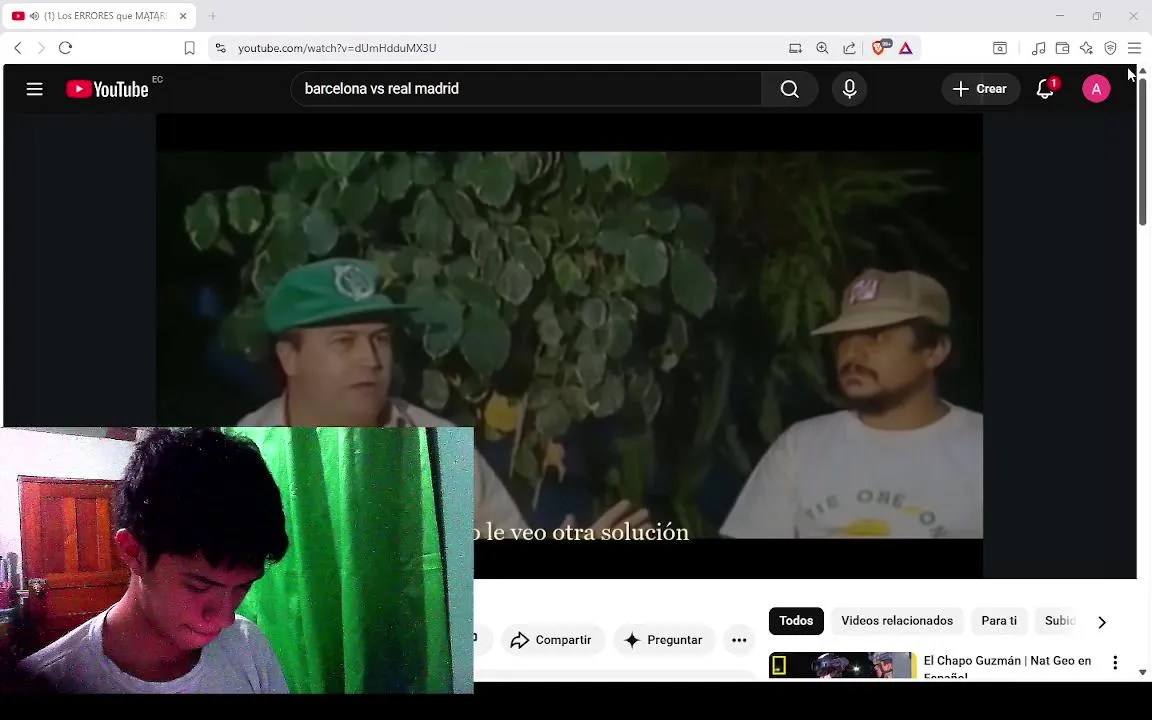This screenshot has height=720, width=1152.
Task: Share this page link
Action: tap(849, 48)
